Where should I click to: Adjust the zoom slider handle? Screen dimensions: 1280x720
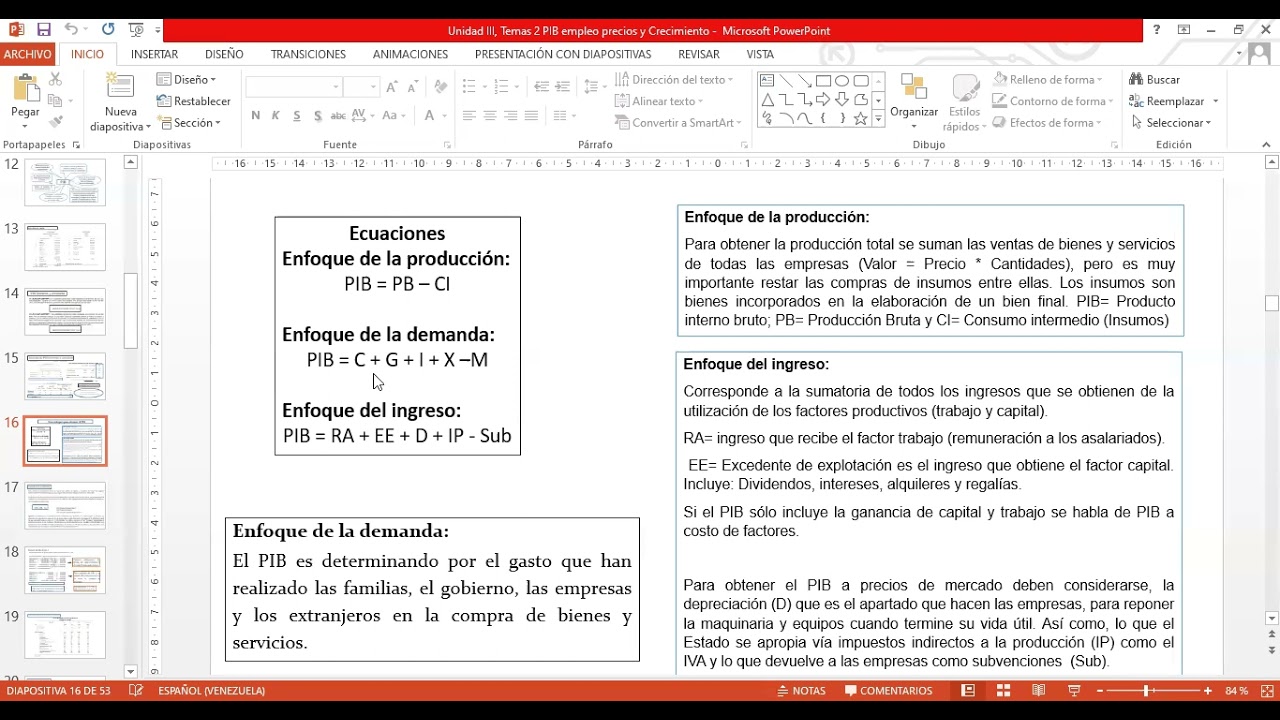point(1146,691)
